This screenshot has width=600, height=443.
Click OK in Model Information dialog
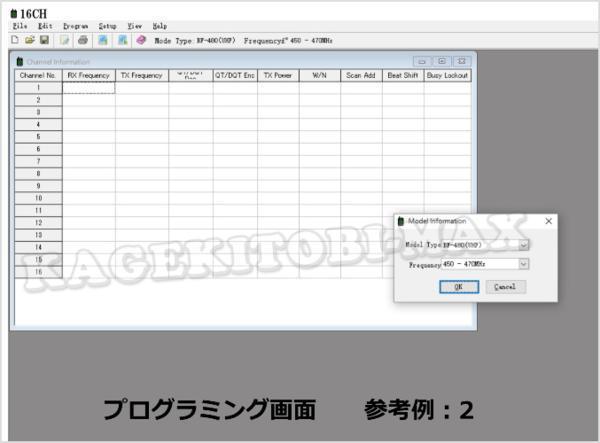(459, 287)
